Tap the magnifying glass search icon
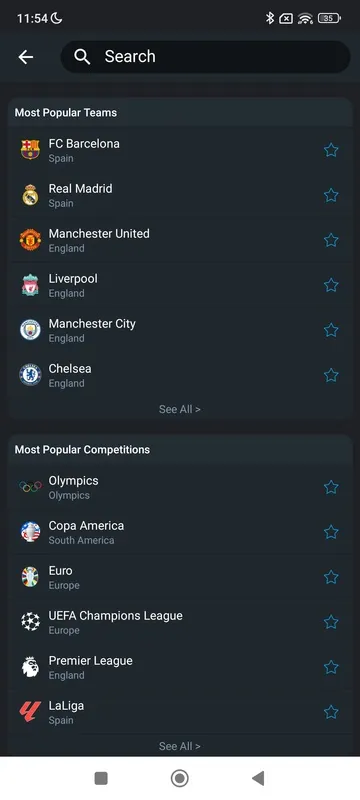Image resolution: width=360 pixels, height=800 pixels. coord(82,57)
